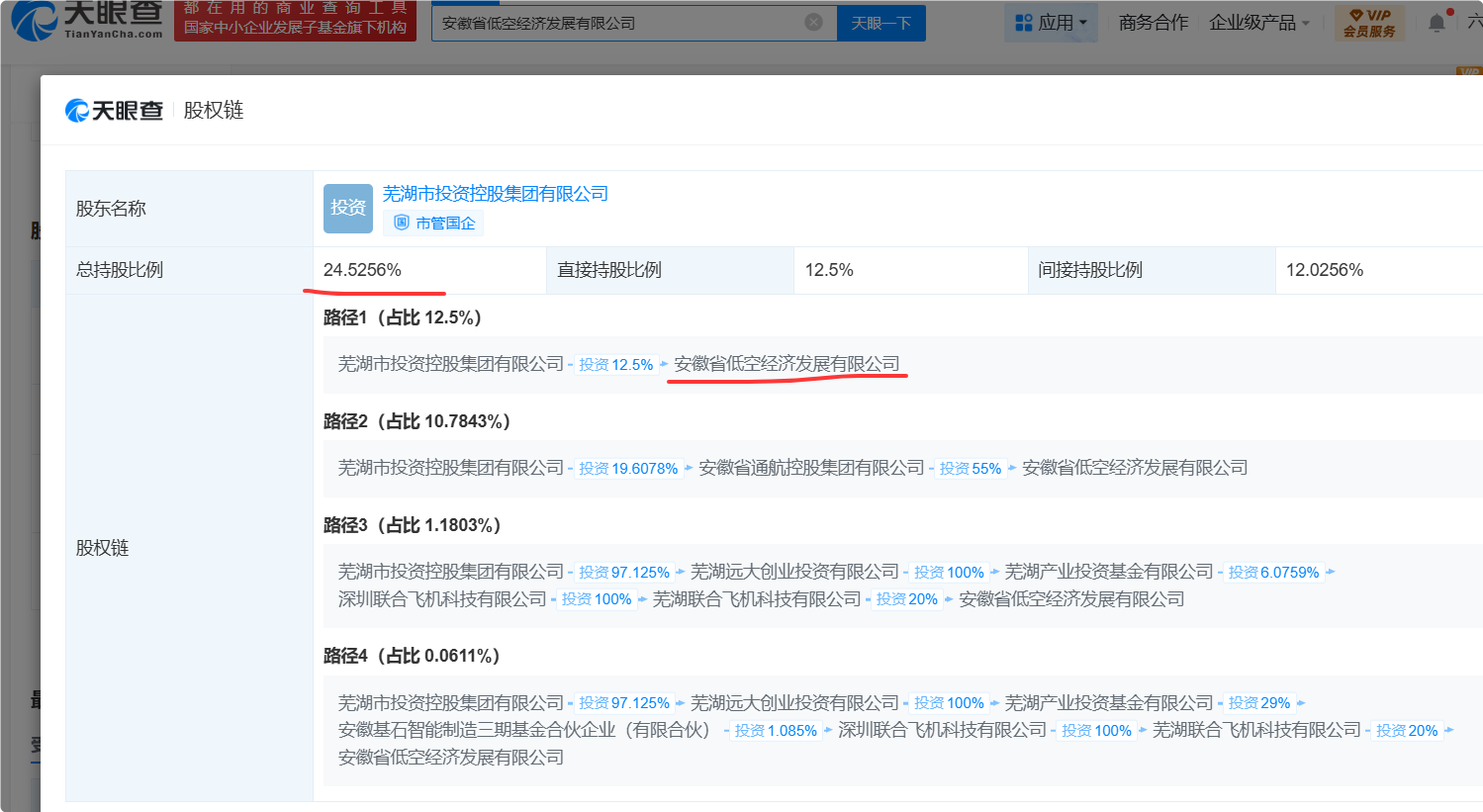Click 路径3（占比 1.1803%）heading
Image resolution: width=1483 pixels, height=812 pixels.
[412, 525]
